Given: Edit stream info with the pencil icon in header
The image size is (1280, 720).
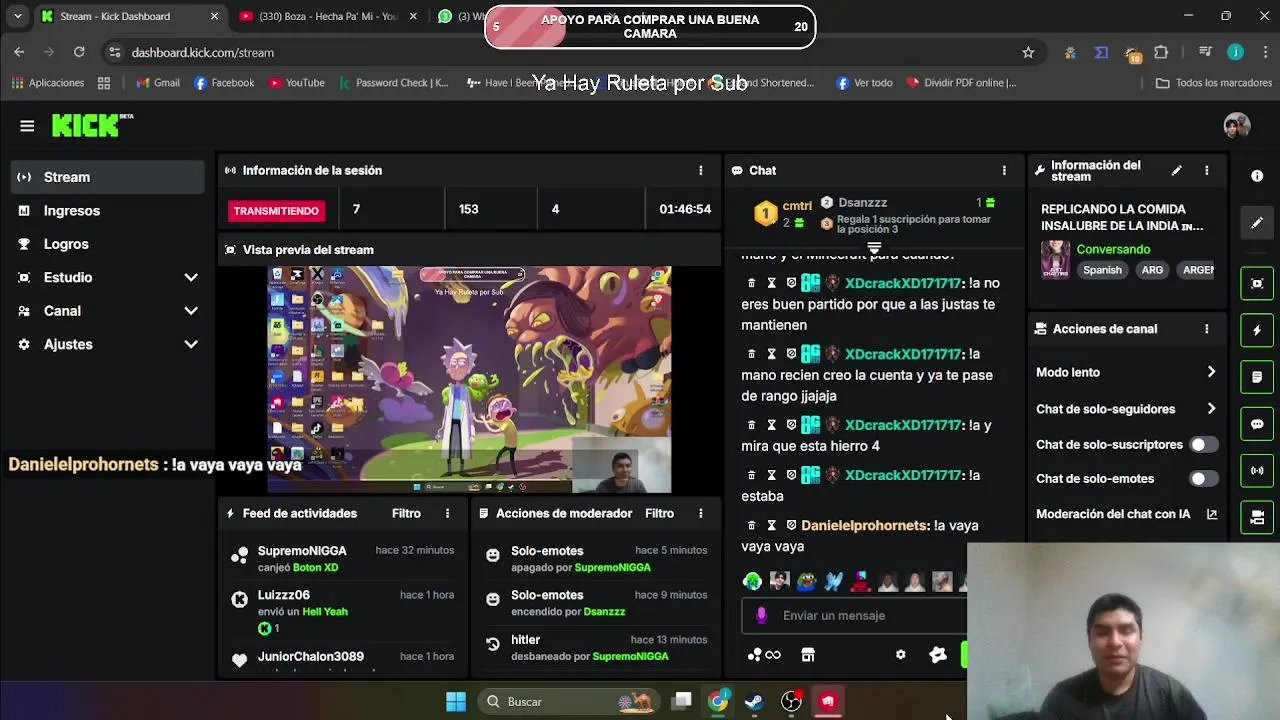Looking at the screenshot, I should click(1177, 171).
